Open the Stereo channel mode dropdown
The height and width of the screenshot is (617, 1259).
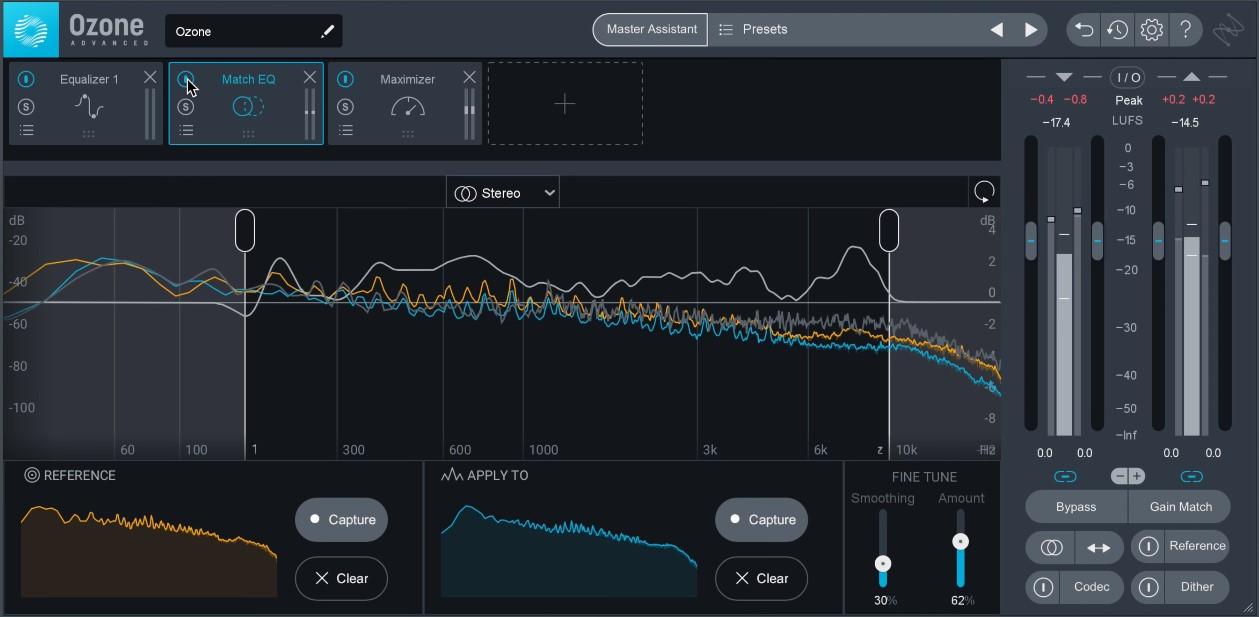point(503,193)
